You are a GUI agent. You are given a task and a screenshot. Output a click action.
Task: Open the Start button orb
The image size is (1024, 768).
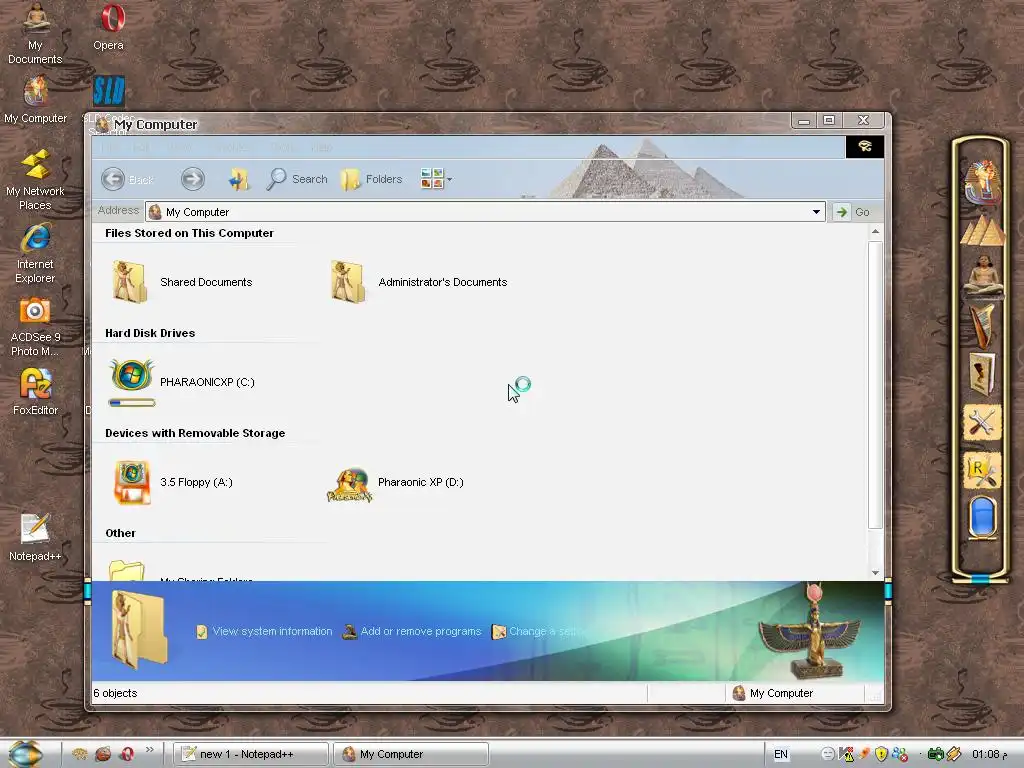click(x=26, y=754)
